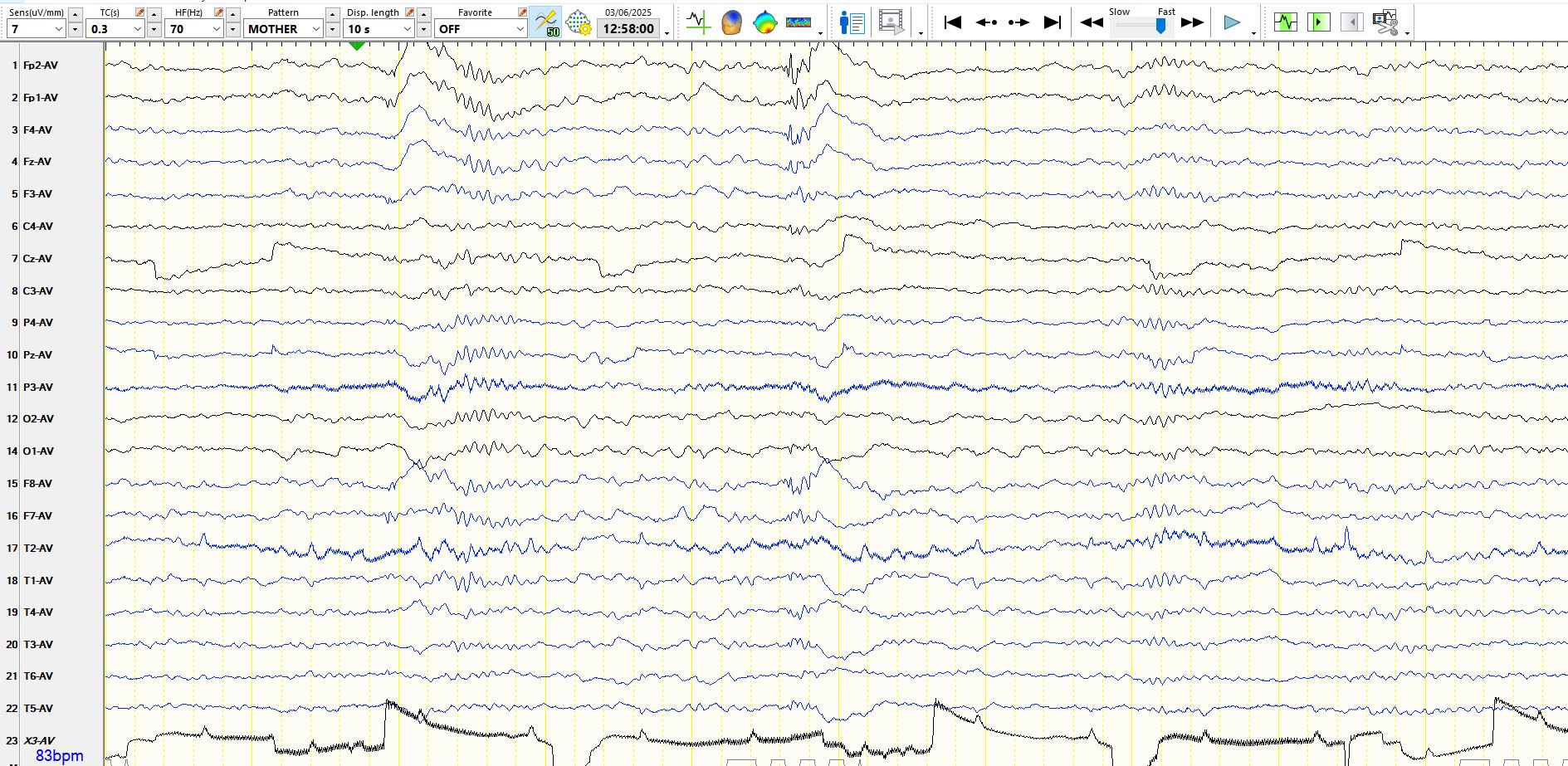Expand toolbar options arrow after the video icon
The height and width of the screenshot is (766, 1568).
[921, 33]
